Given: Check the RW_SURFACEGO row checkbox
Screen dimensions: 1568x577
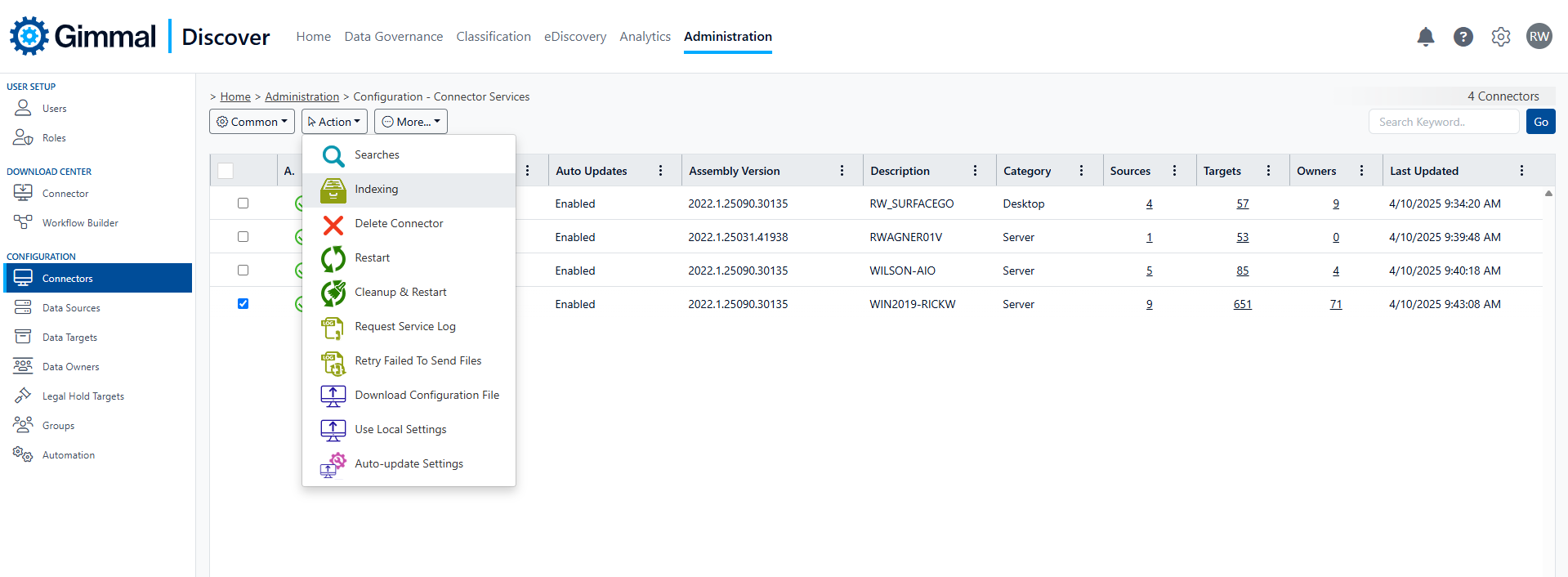Looking at the screenshot, I should (243, 204).
